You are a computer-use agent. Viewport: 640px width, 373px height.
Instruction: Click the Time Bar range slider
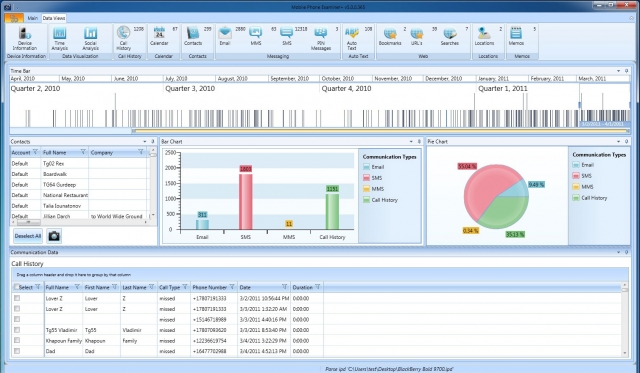[x=380, y=131]
